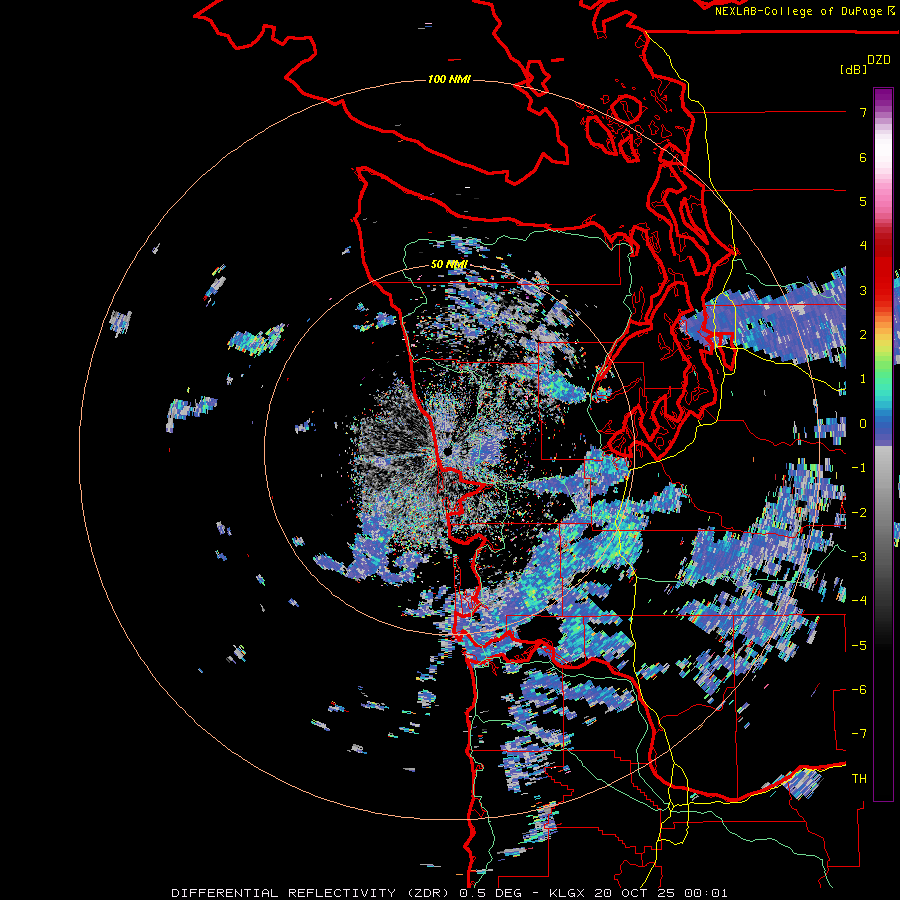Click the TH label on the scale
900x900 pixels.
point(859,779)
